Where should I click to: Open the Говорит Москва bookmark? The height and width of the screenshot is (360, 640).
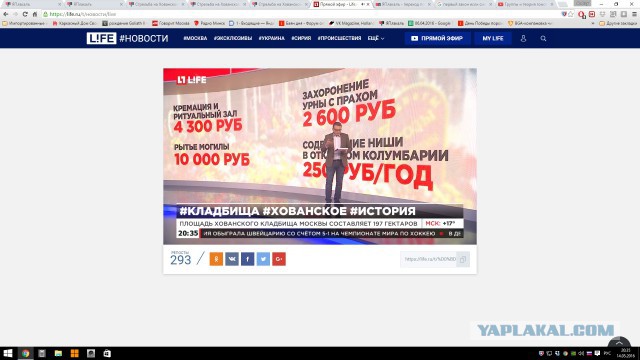coord(171,23)
